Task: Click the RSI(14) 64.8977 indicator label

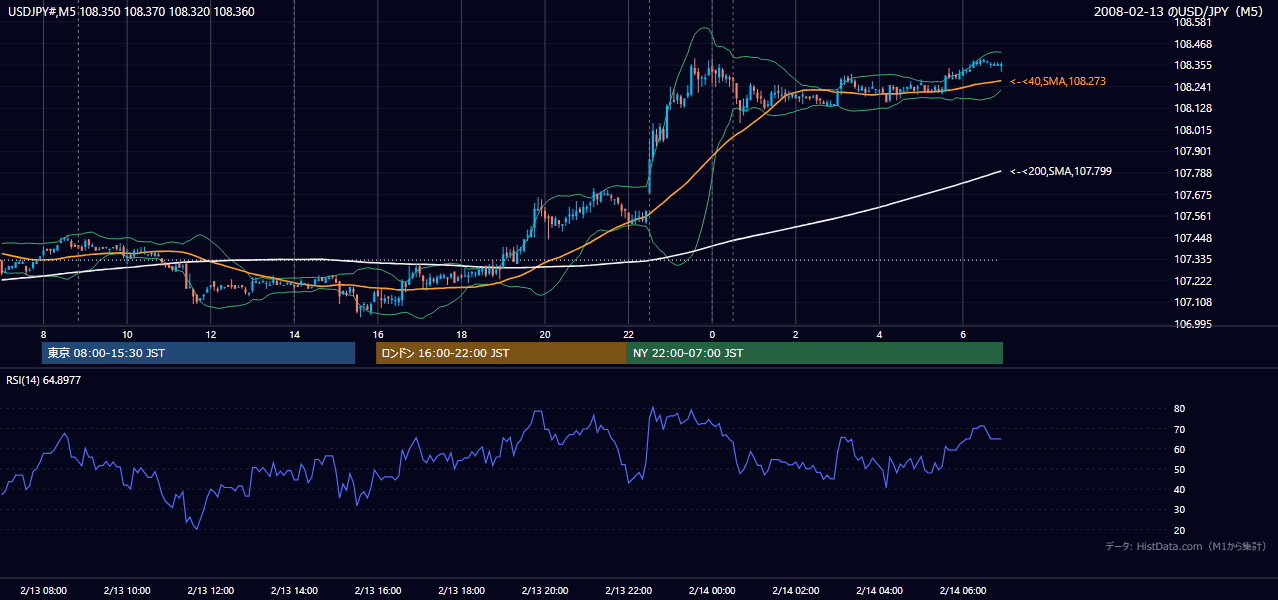Action: 44,380
